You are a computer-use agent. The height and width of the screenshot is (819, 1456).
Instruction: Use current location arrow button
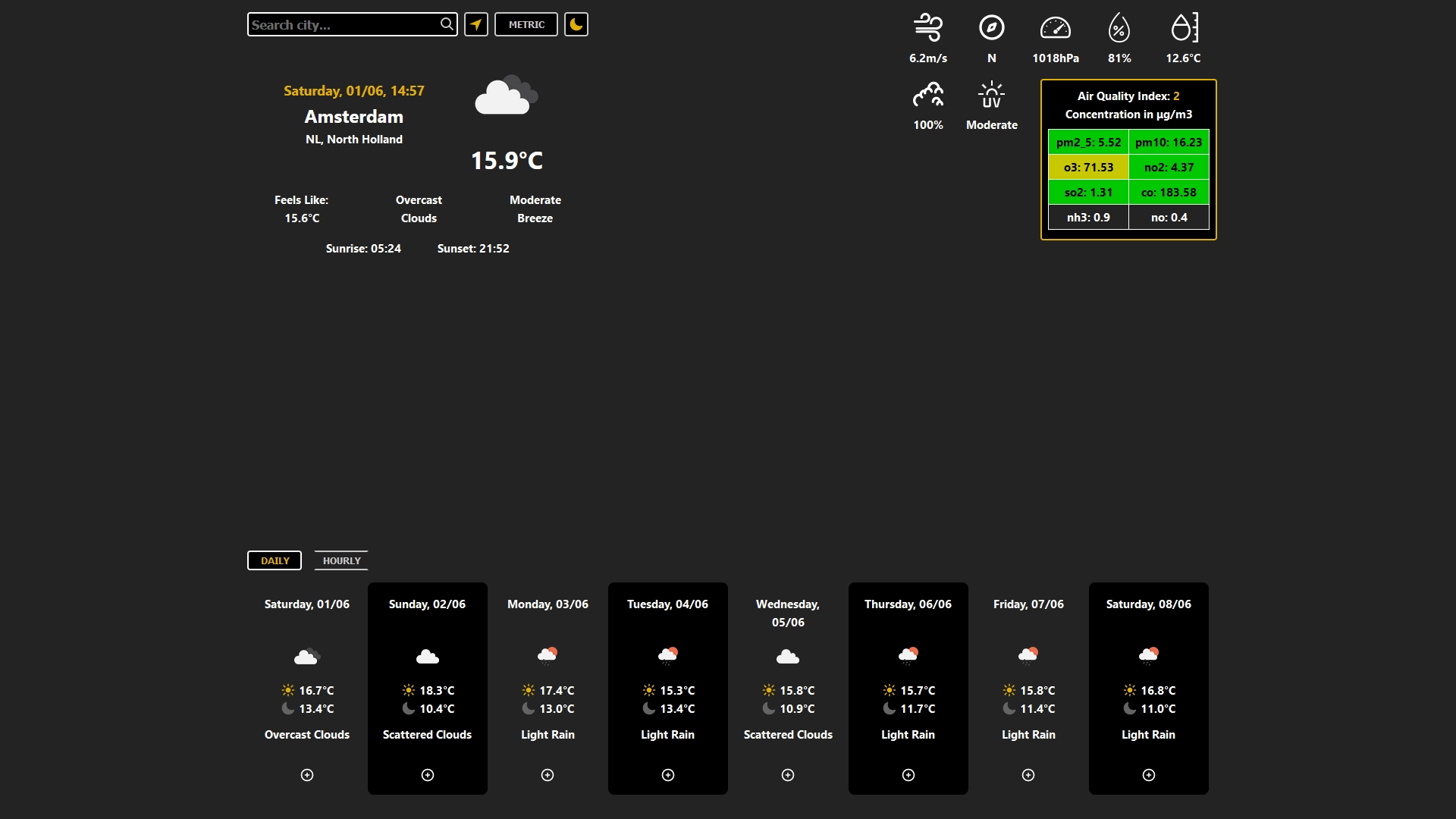[x=476, y=24]
